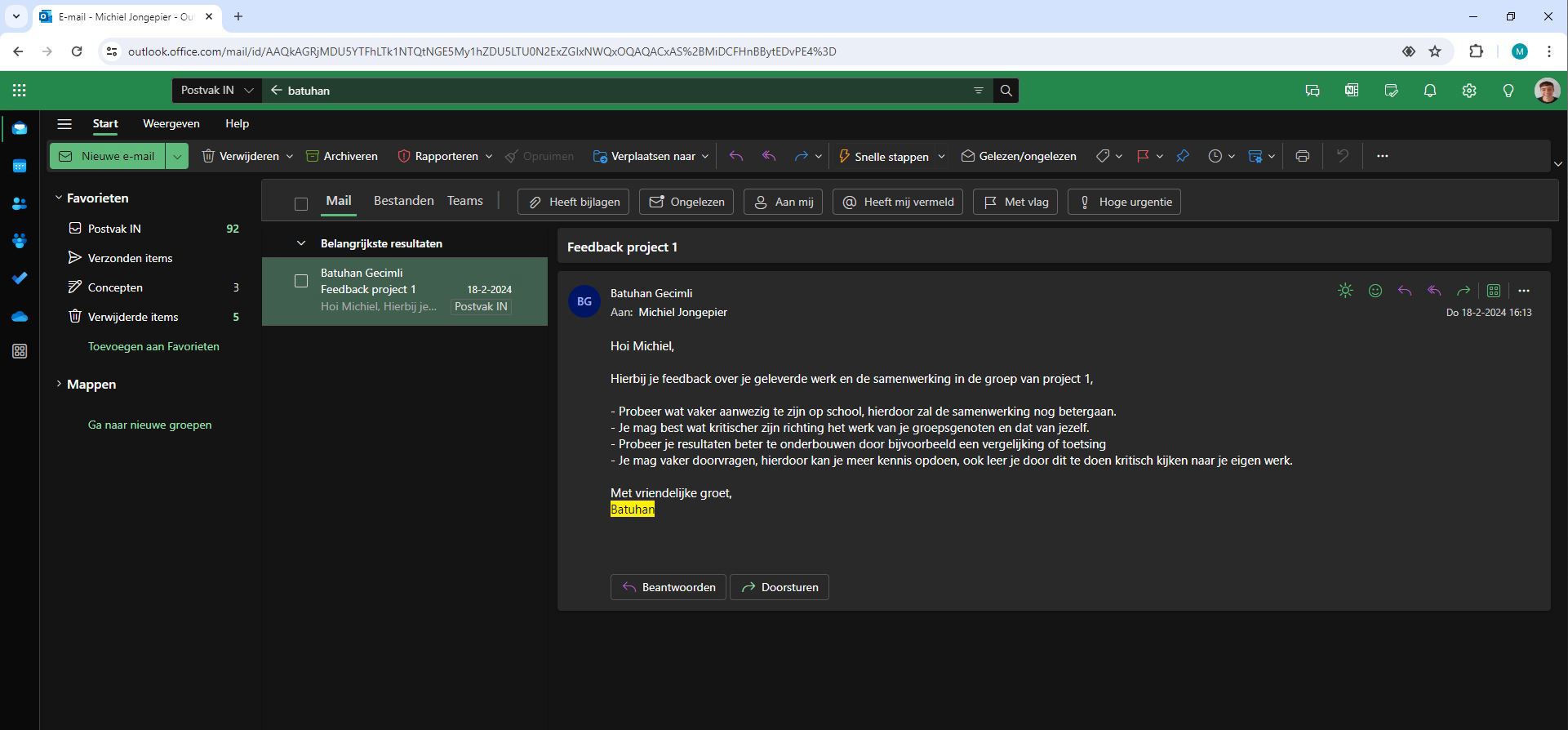Viewport: 1568px width, 730px height.
Task: Open Groups icon in left app rail
Action: click(x=20, y=241)
